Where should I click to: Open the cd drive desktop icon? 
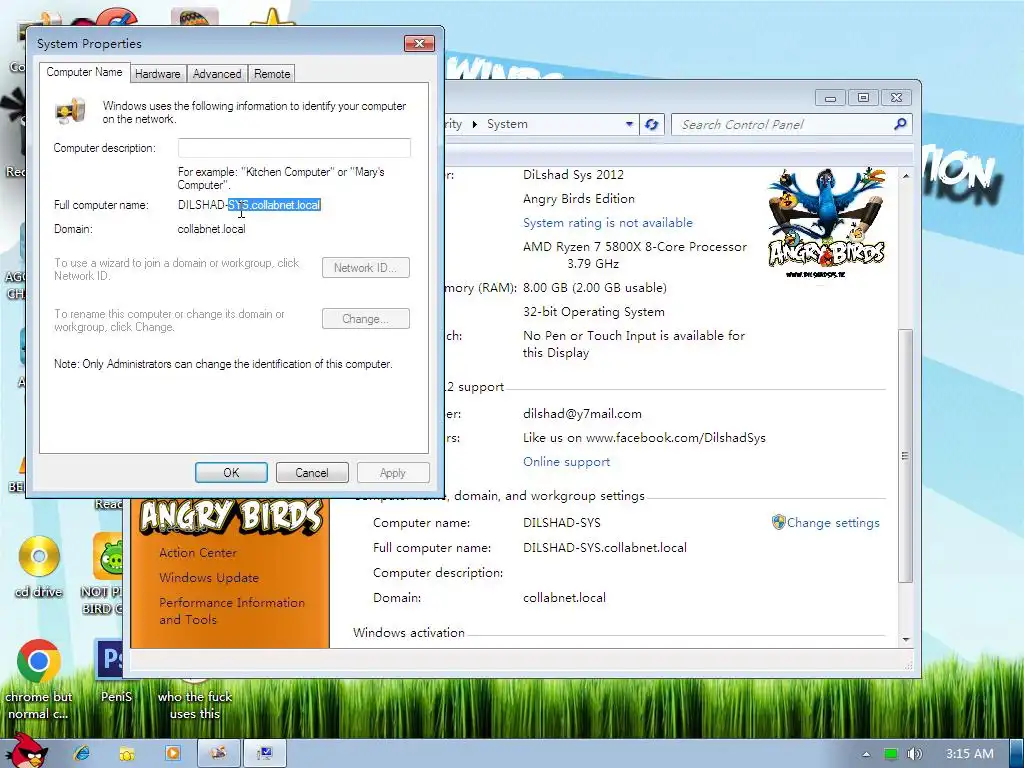(39, 567)
